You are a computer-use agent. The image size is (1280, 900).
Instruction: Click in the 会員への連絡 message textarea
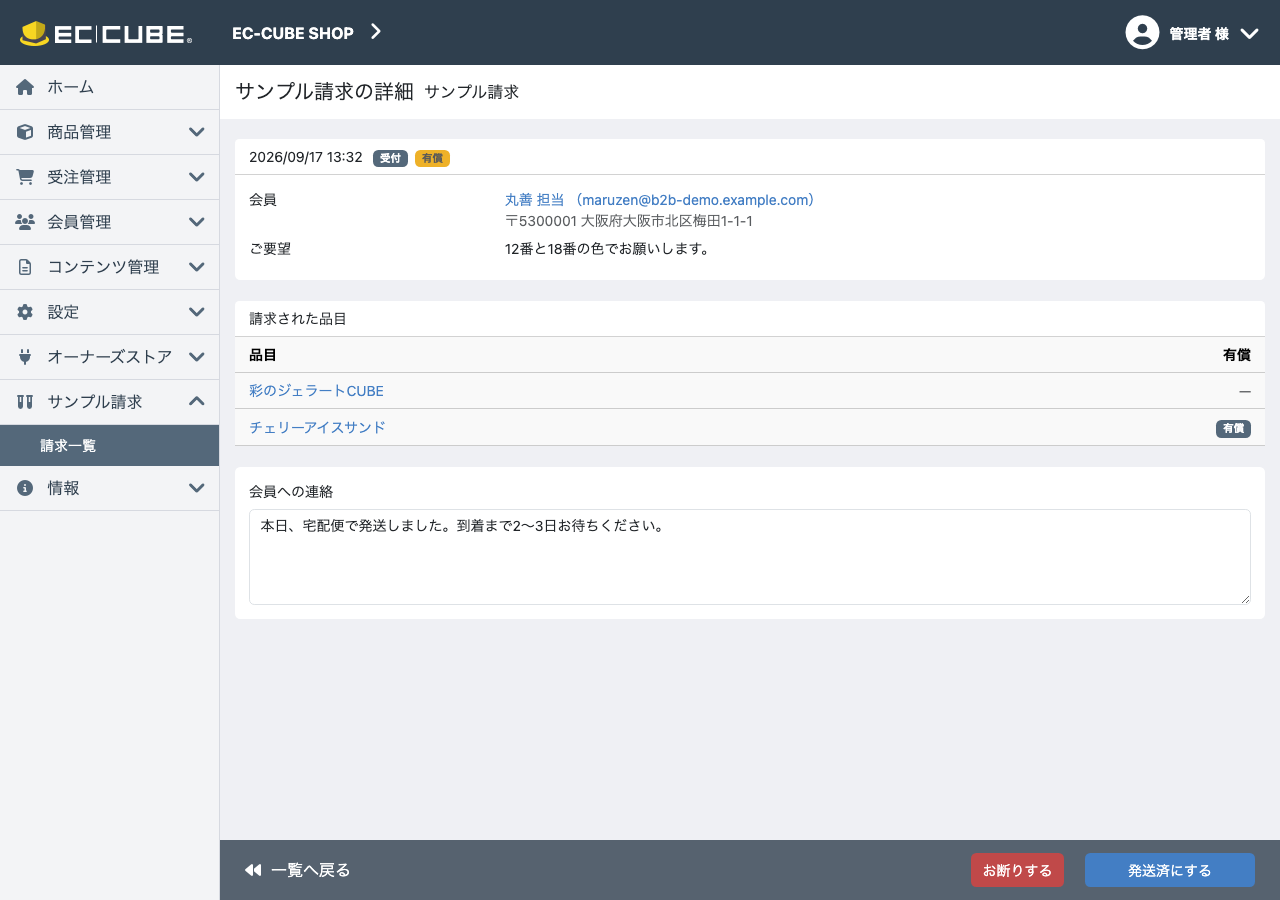click(x=750, y=557)
